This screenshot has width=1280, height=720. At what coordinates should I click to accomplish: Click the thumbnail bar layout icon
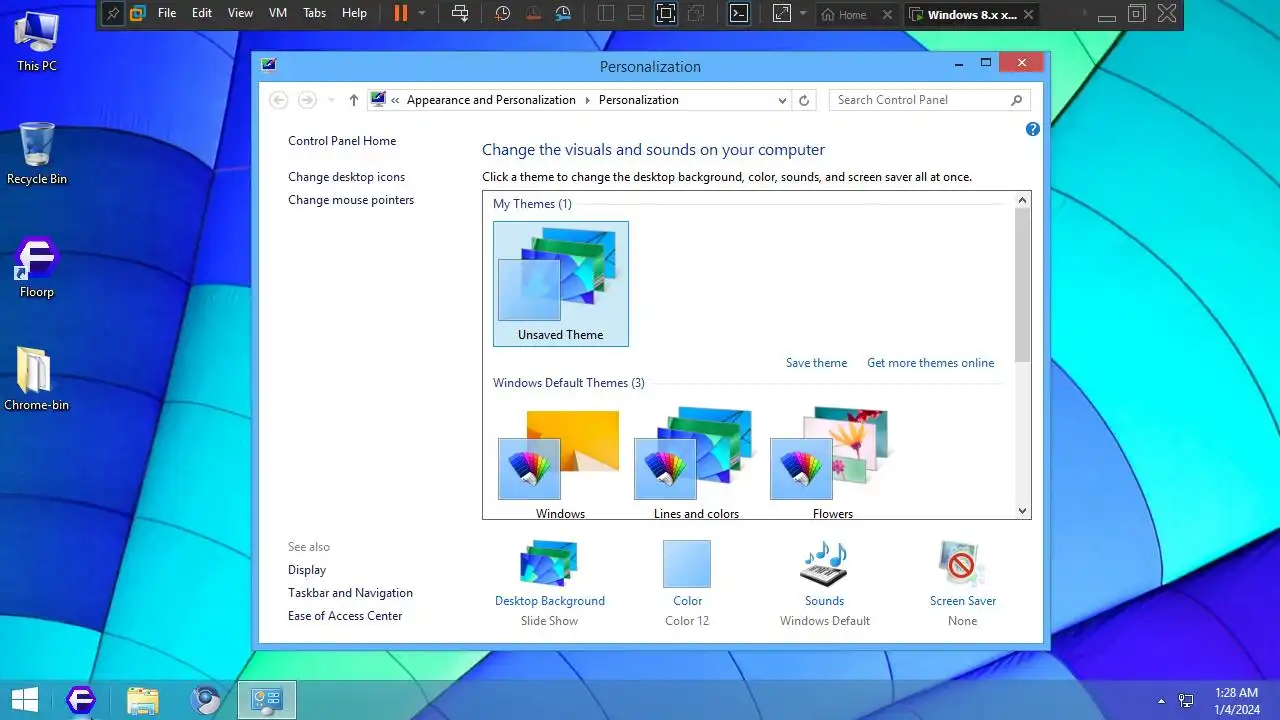(635, 14)
